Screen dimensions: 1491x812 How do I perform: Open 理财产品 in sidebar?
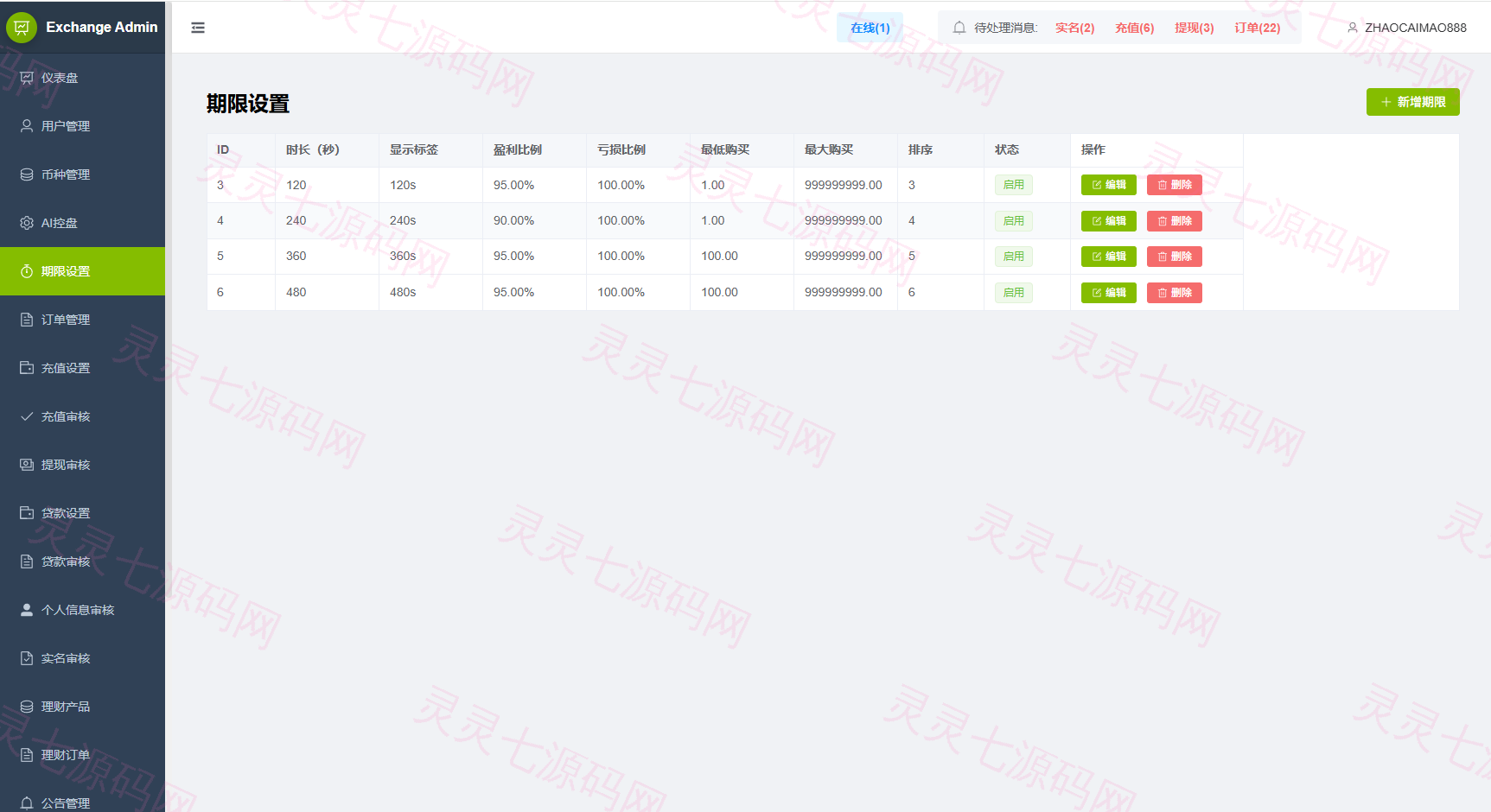click(82, 707)
